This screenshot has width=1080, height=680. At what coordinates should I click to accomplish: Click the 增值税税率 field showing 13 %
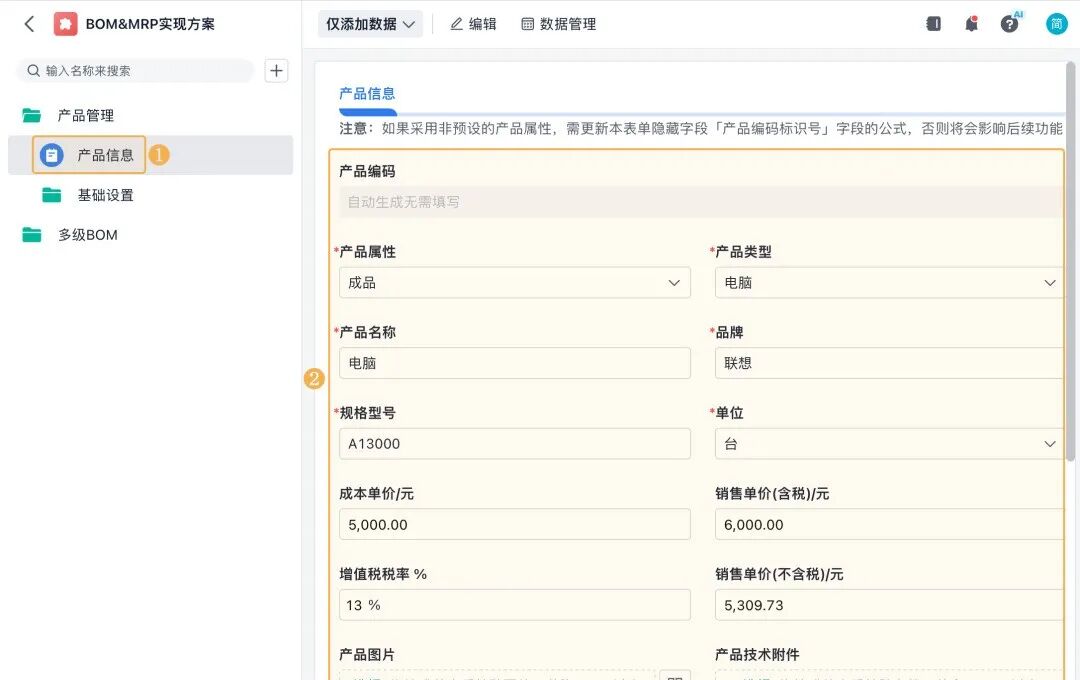(515, 605)
